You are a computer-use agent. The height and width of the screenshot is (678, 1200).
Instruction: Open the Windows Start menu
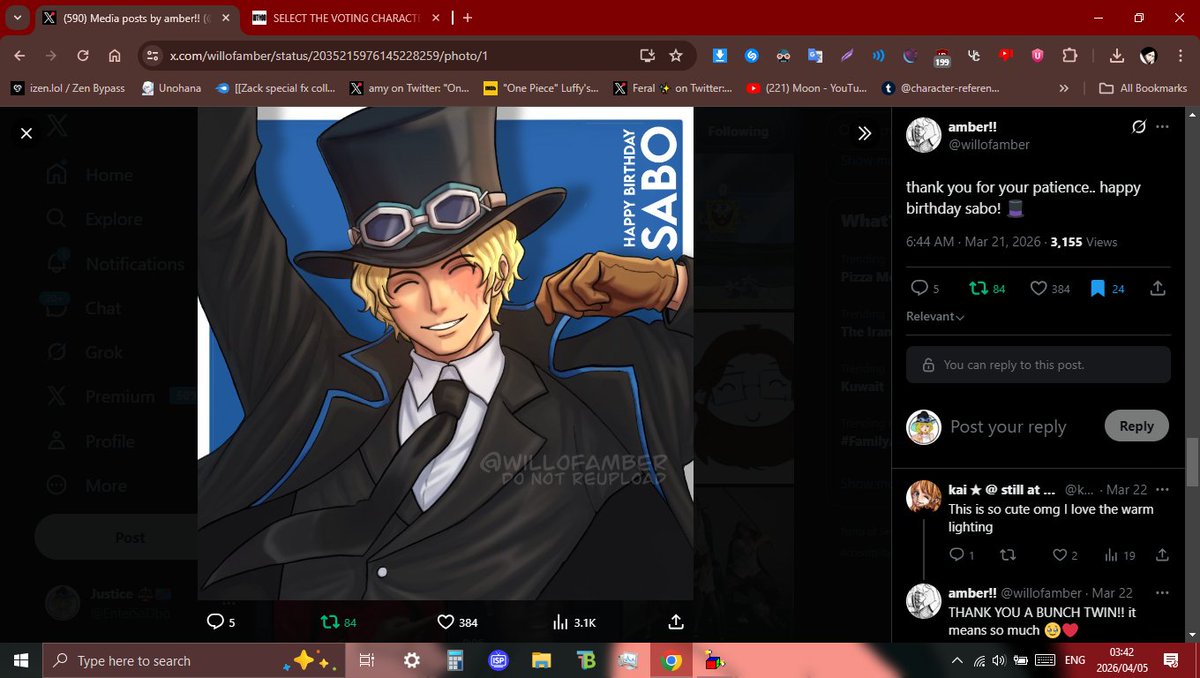click(x=20, y=660)
